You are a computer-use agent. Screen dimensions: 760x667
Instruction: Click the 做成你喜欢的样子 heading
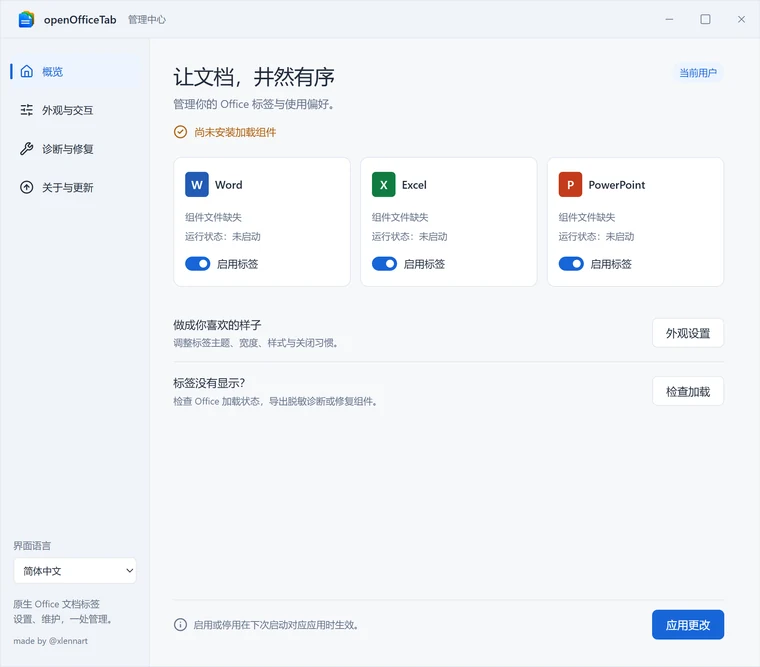[x=217, y=325]
